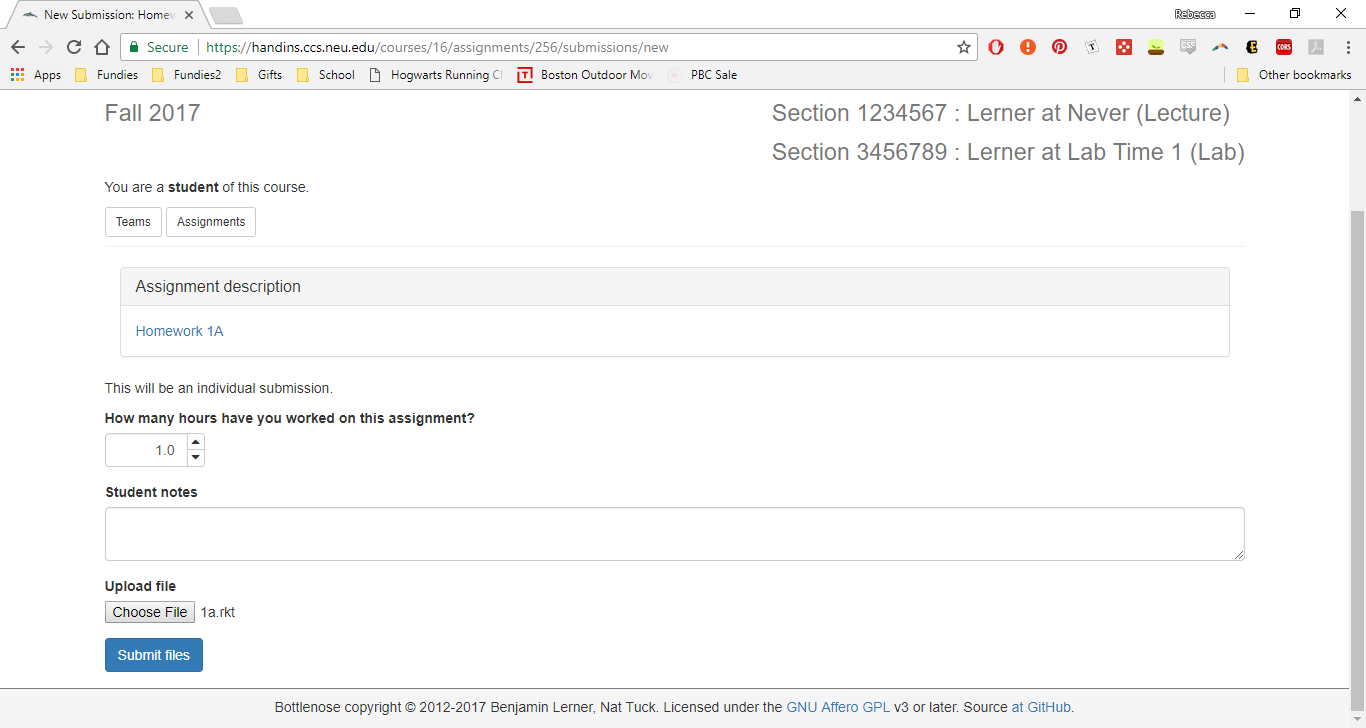Click the Choose File upload button
This screenshot has height=728, width=1366.
pos(150,612)
